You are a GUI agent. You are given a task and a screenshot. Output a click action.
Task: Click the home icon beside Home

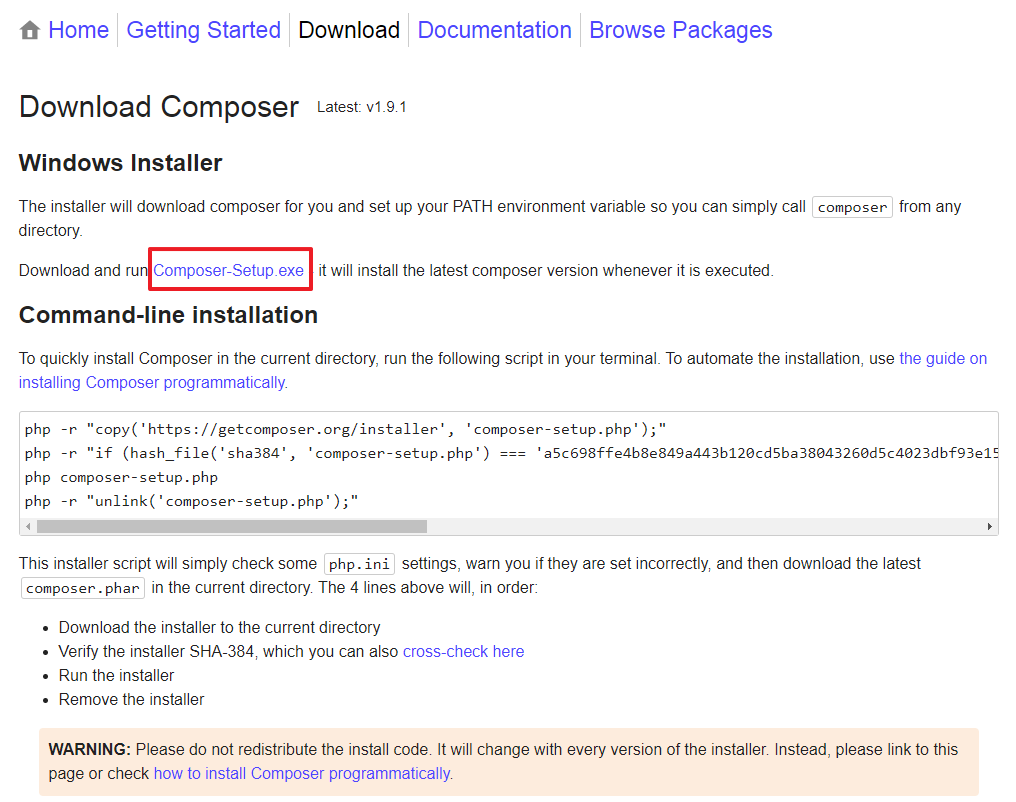click(30, 30)
